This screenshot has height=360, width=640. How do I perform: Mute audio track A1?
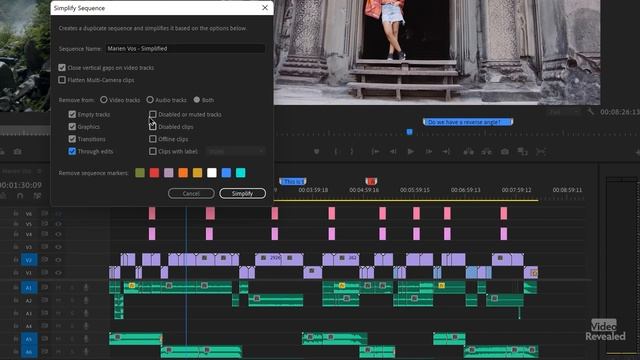(58, 287)
